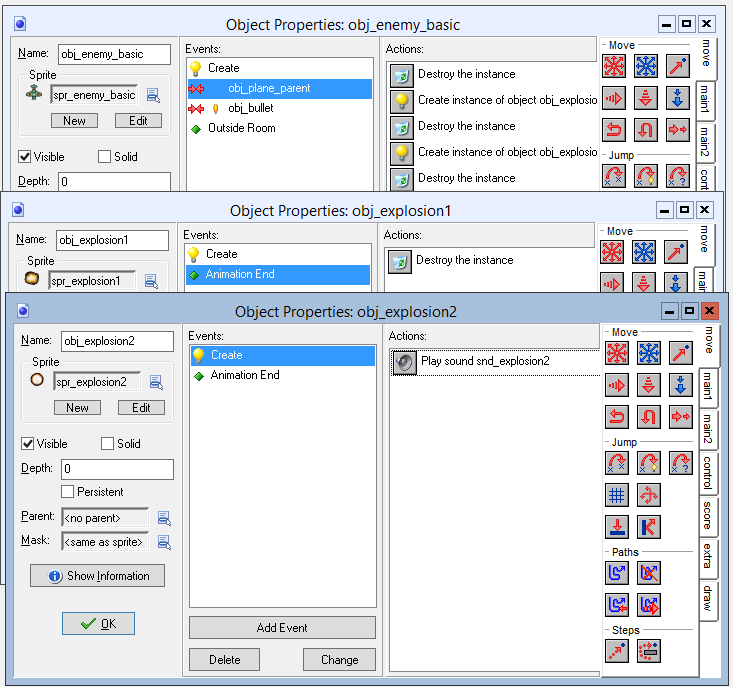Select Set Friction action in obj_explosion2 window

(x=680, y=416)
